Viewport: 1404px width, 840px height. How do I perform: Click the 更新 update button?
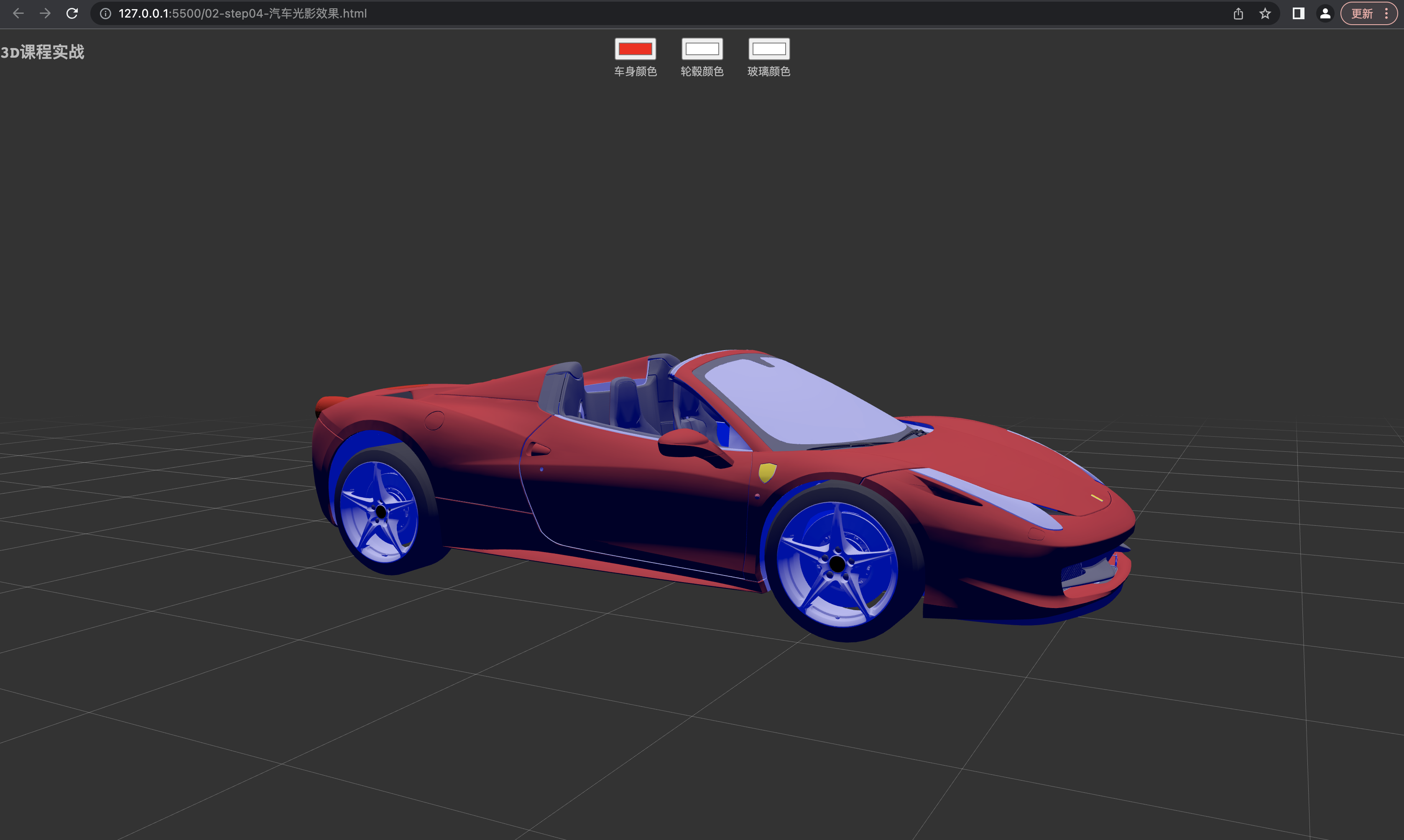click(x=1362, y=14)
